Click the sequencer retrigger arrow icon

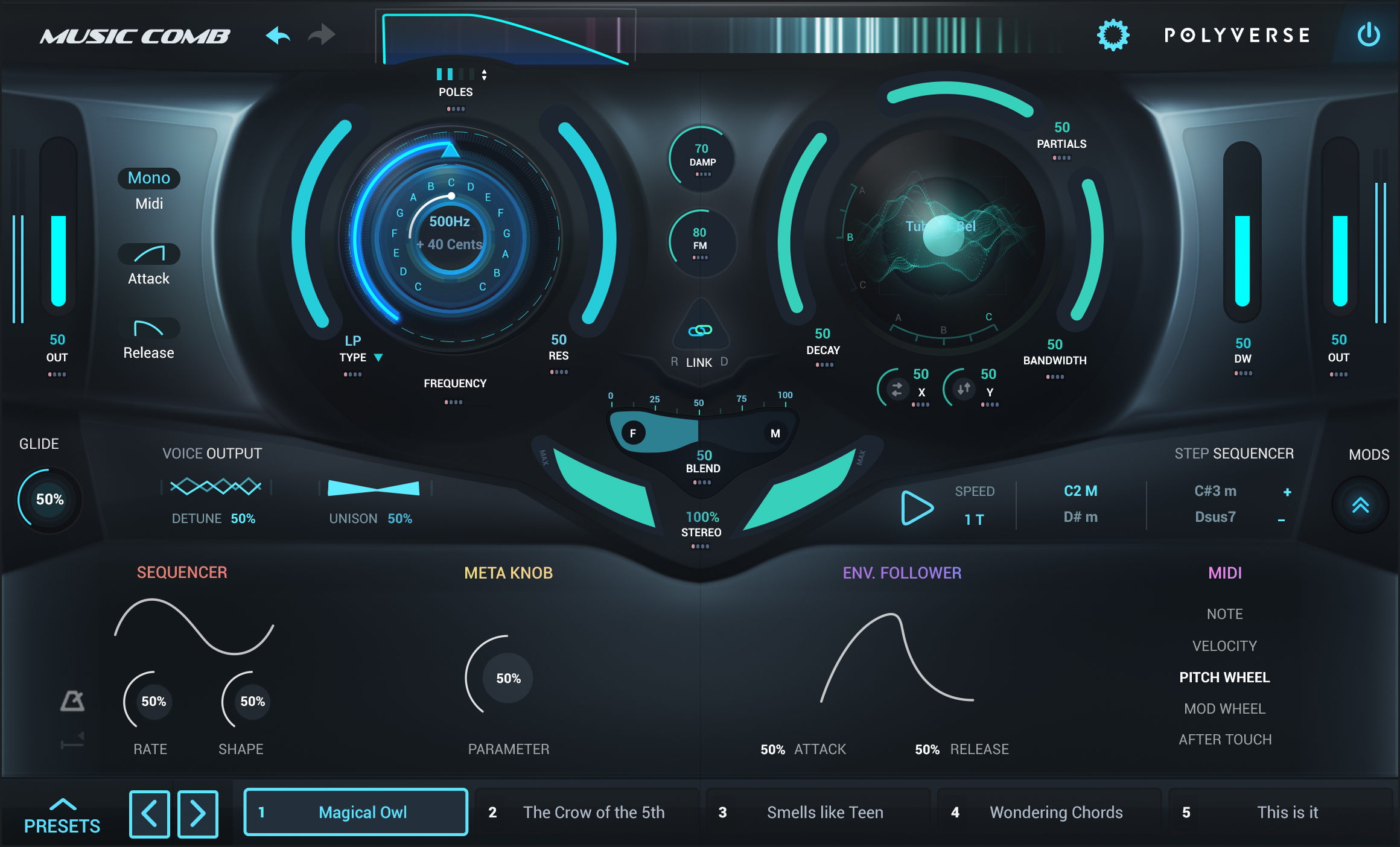pos(72,741)
